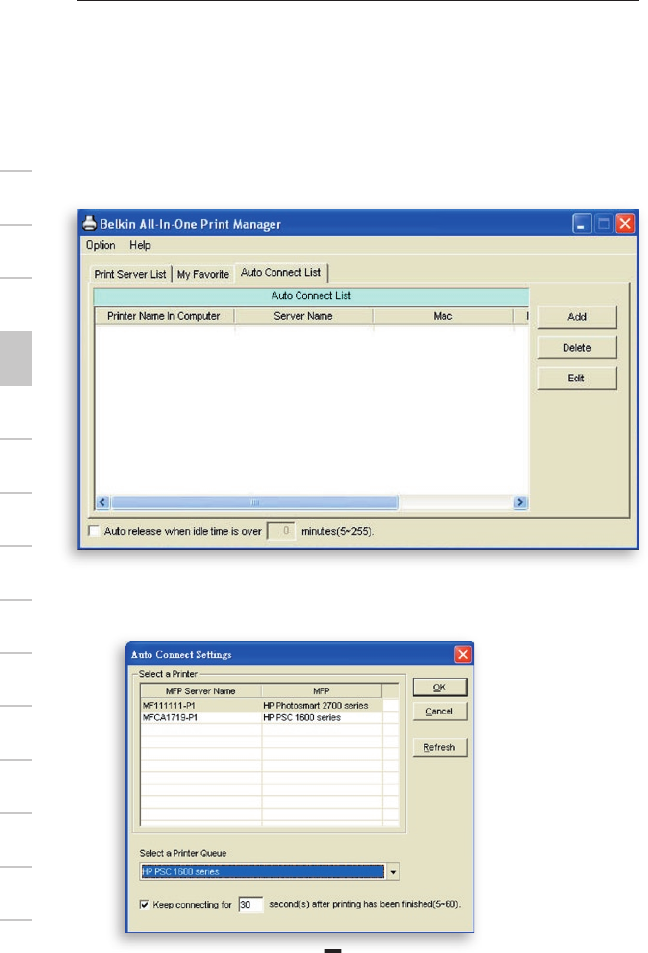Close the Auto Connect Settings dialog
Screen dimensions: 648x953
pos(463,654)
